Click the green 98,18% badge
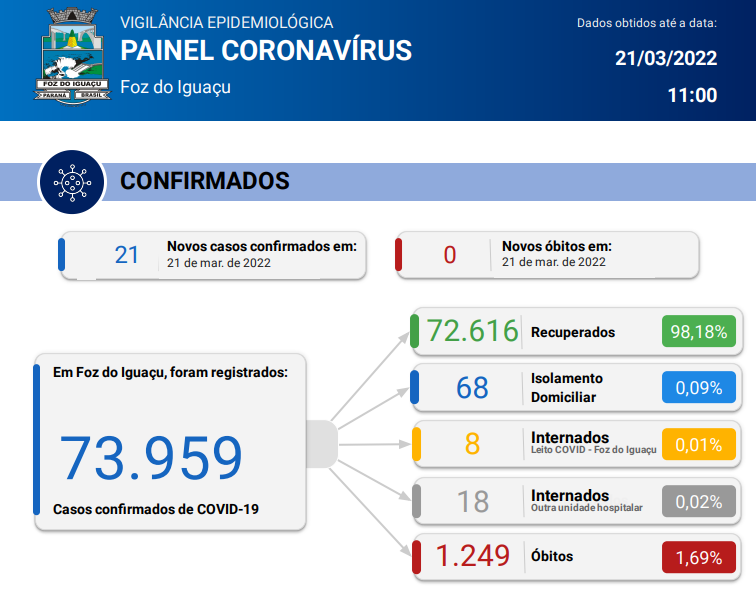Viewport: 756px width, 590px height. point(699,332)
